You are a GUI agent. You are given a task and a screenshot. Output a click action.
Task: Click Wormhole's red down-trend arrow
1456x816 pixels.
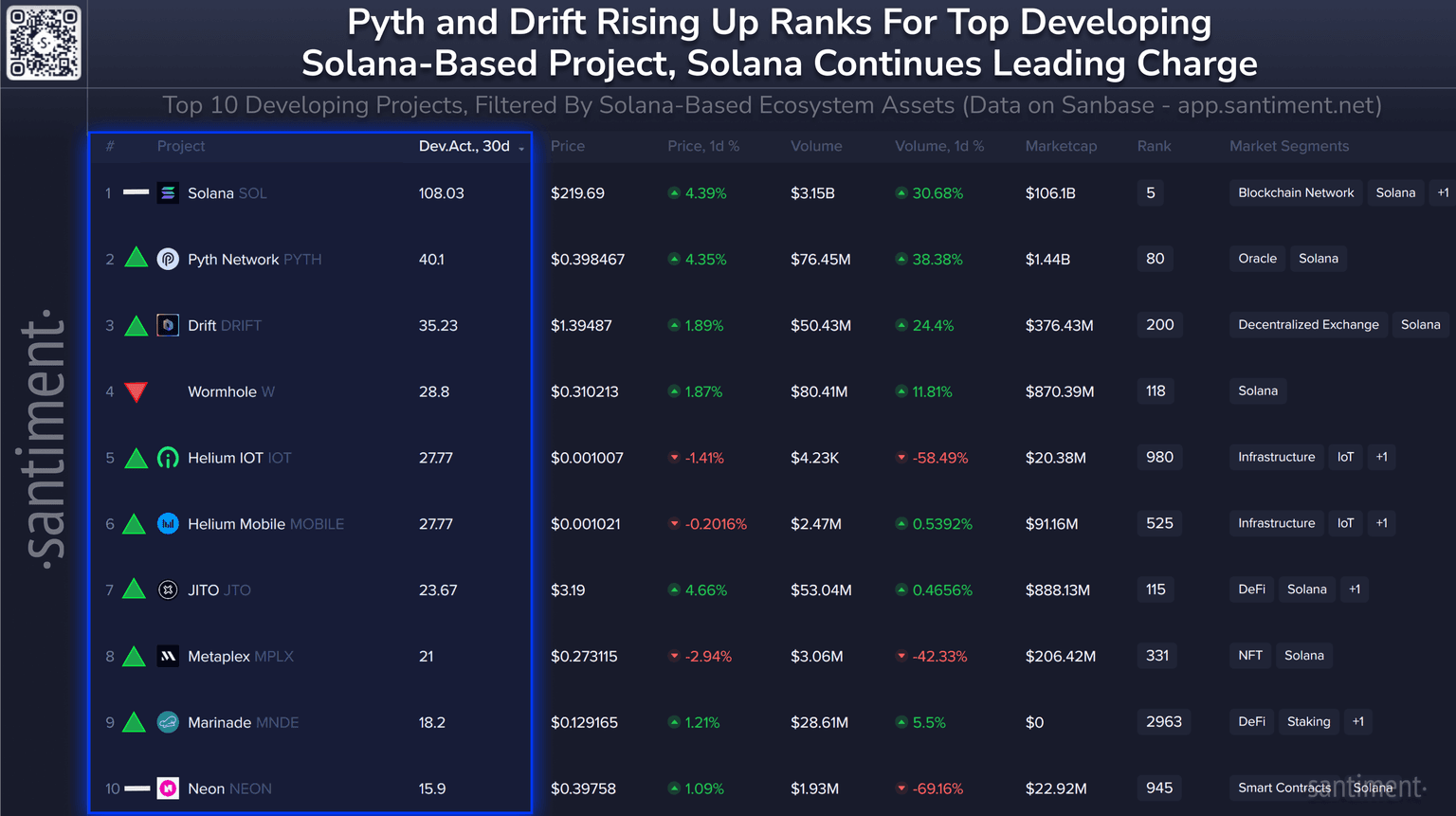click(136, 391)
